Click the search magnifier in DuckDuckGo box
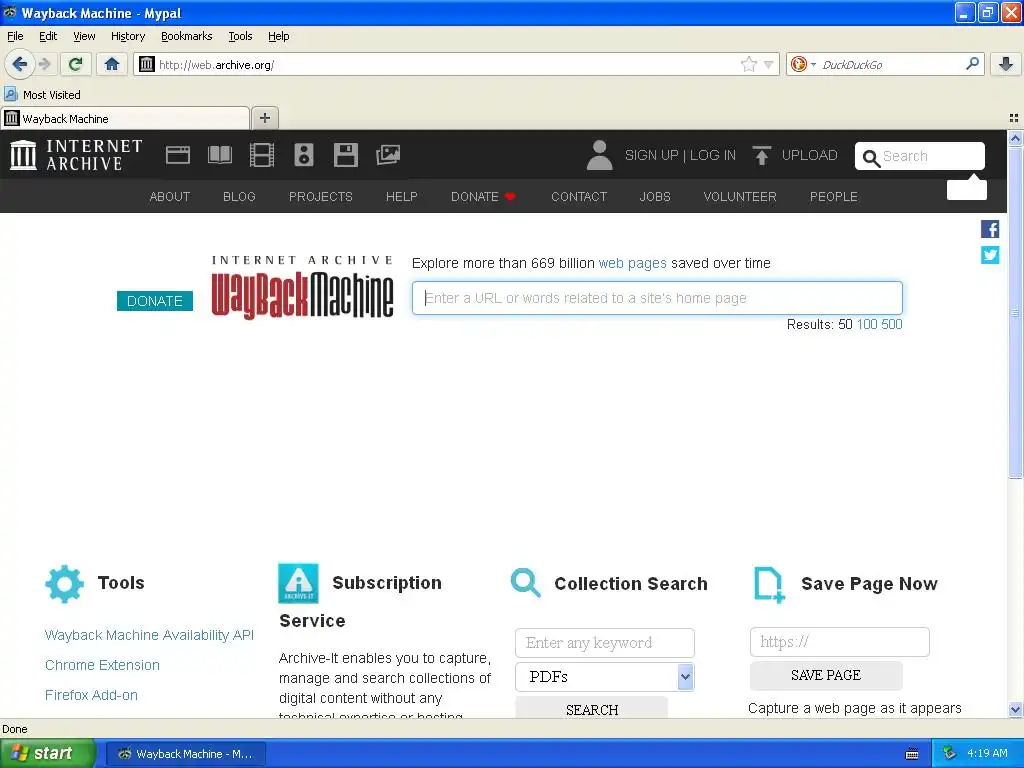The height and width of the screenshot is (768, 1024). coord(972,64)
